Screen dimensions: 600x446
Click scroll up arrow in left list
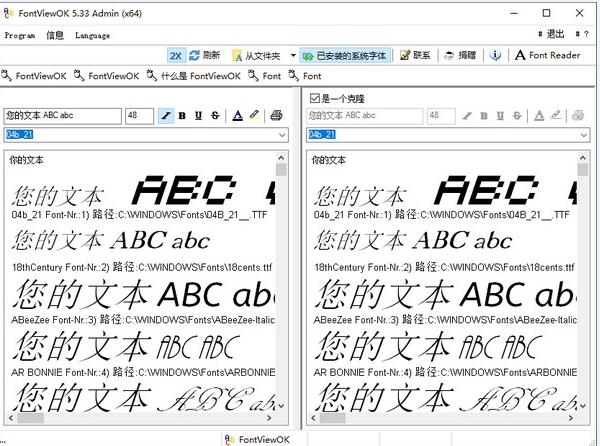click(x=281, y=158)
